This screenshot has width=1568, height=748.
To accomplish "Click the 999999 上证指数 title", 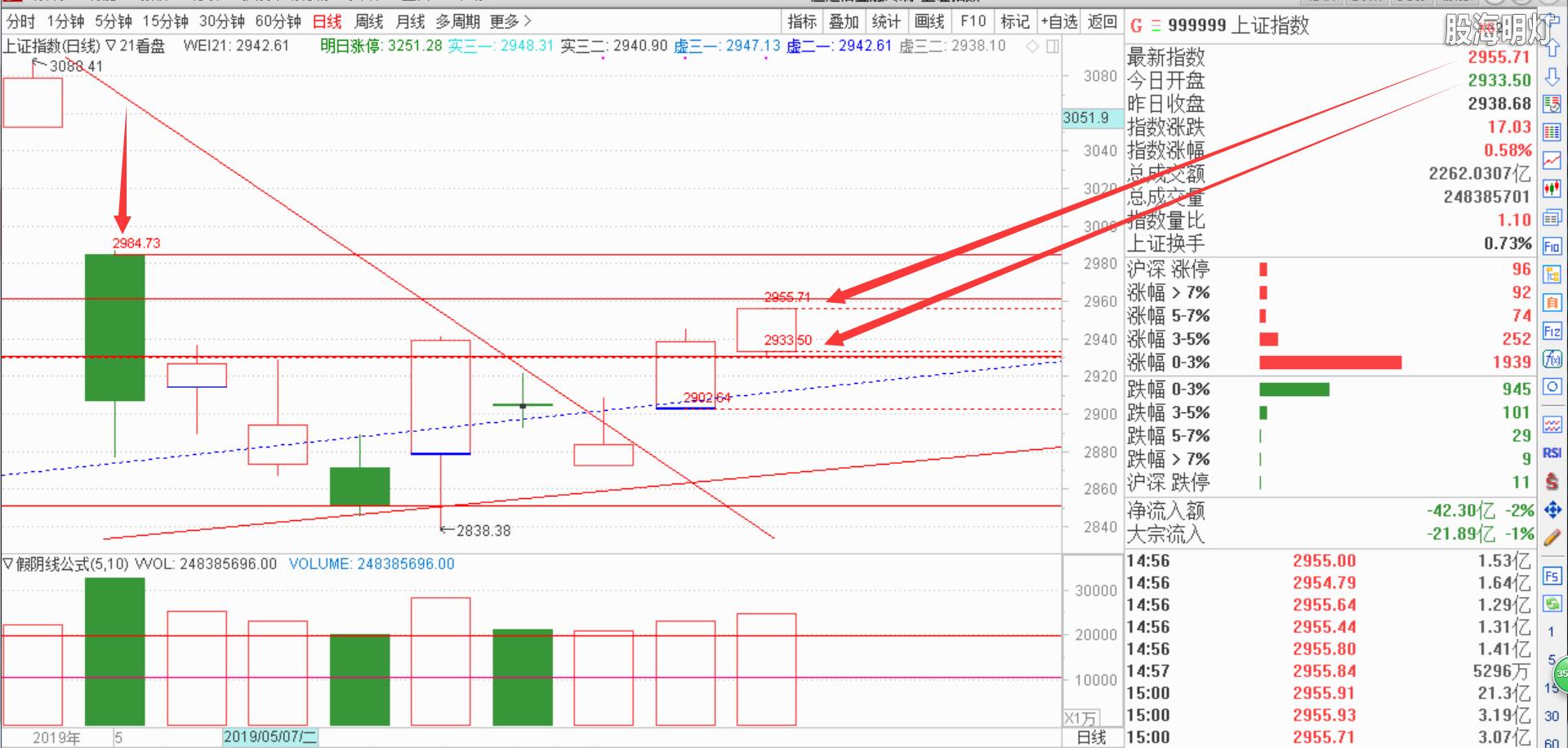I will tap(1239, 26).
